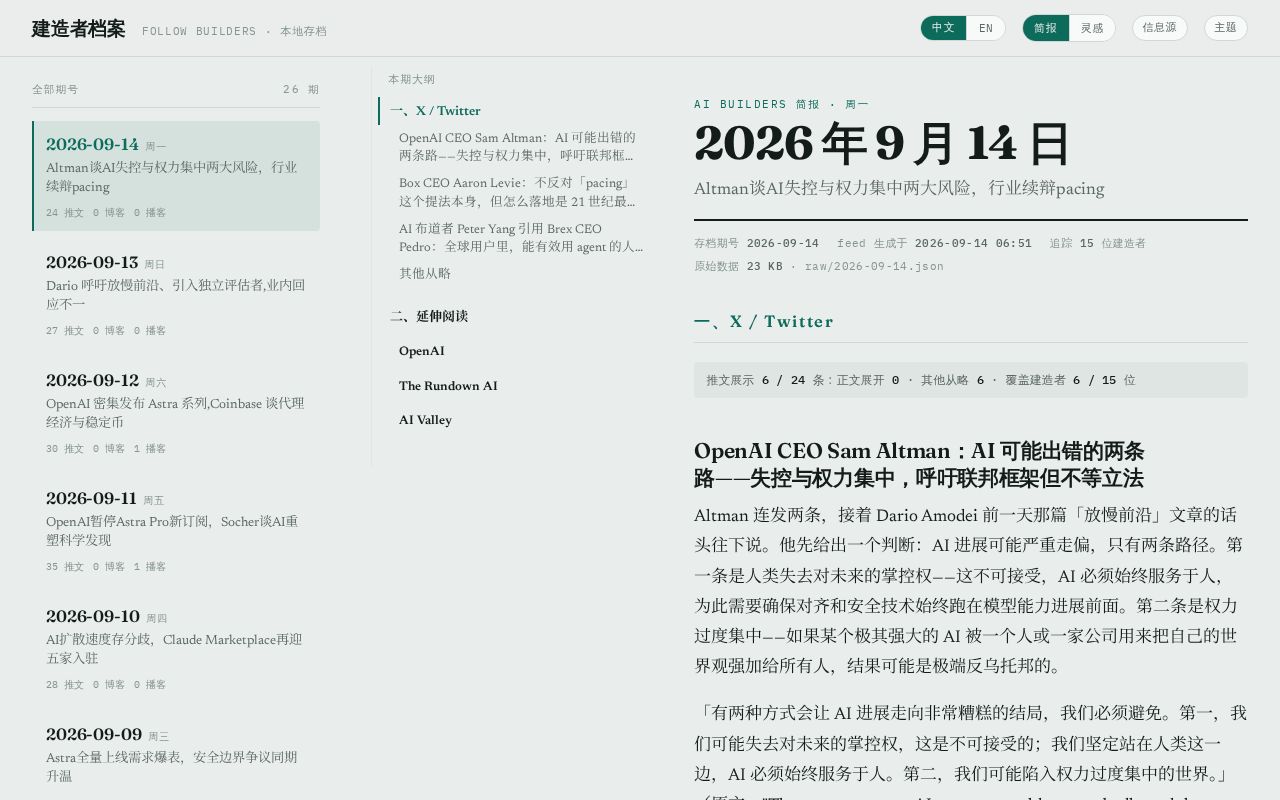
Task: Click the Sam Altman article heading
Action: point(919,464)
